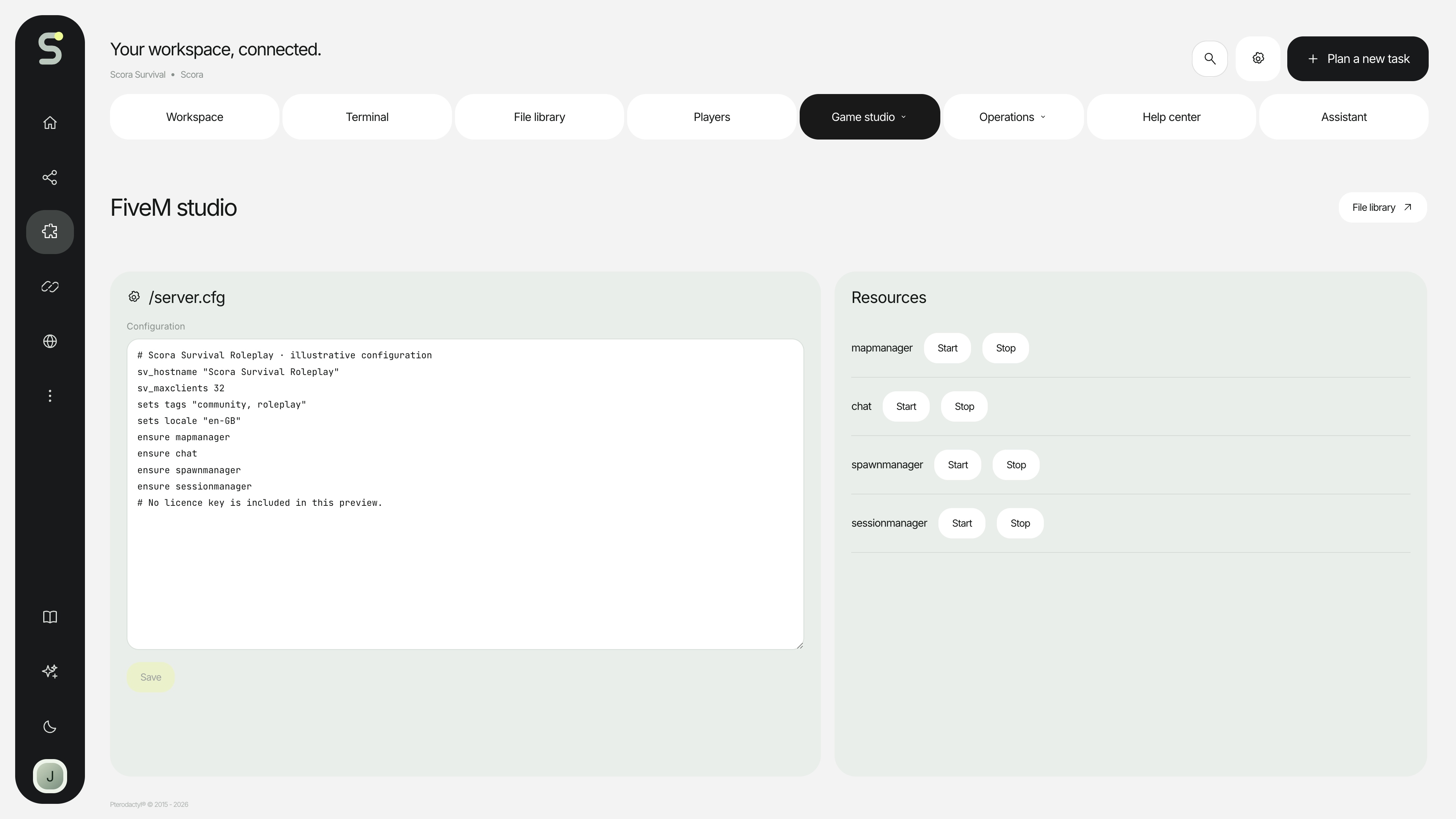Click the Scora breadcrumb
The height and width of the screenshot is (819, 1456).
(x=191, y=75)
